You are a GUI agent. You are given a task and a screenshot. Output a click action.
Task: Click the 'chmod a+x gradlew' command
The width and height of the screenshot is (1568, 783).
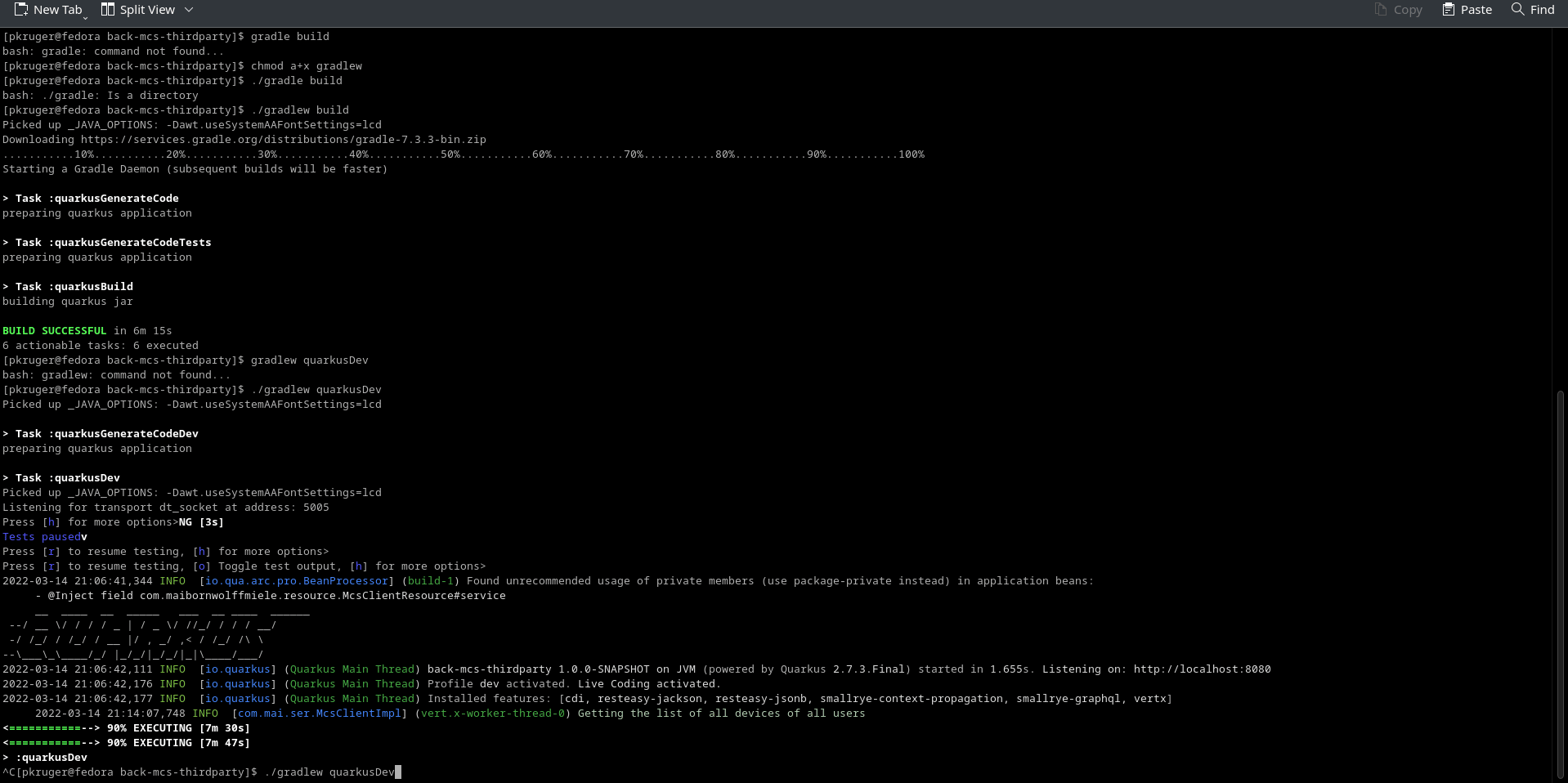point(307,66)
